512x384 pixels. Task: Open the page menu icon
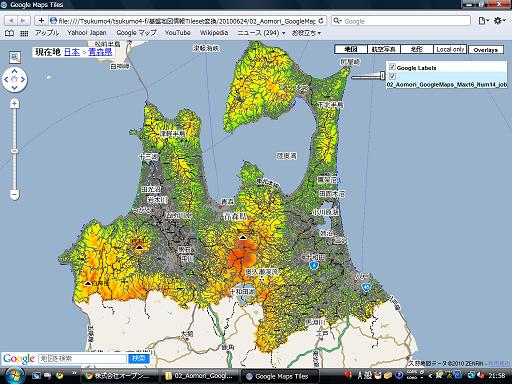483,21
